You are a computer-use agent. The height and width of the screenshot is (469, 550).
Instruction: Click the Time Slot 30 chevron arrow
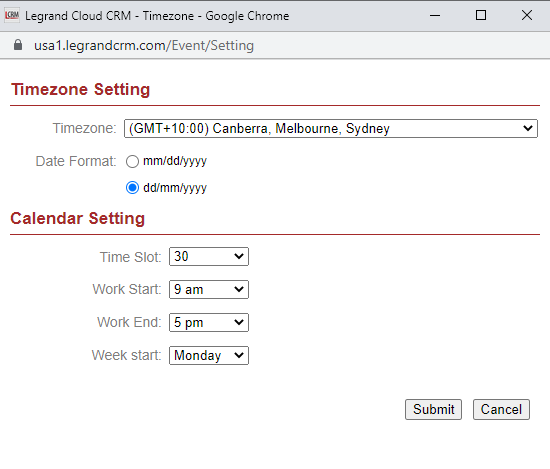click(x=239, y=256)
